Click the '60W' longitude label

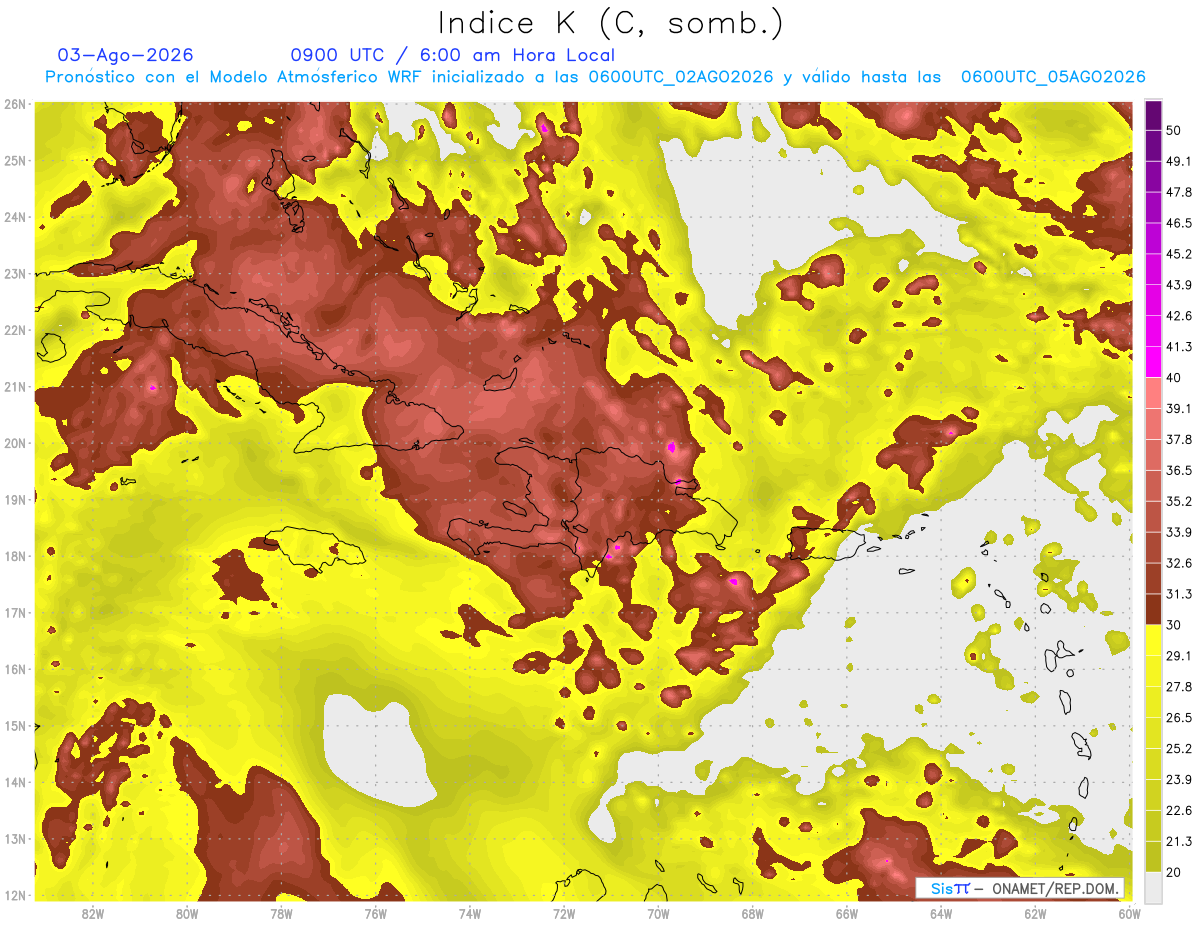[1129, 914]
